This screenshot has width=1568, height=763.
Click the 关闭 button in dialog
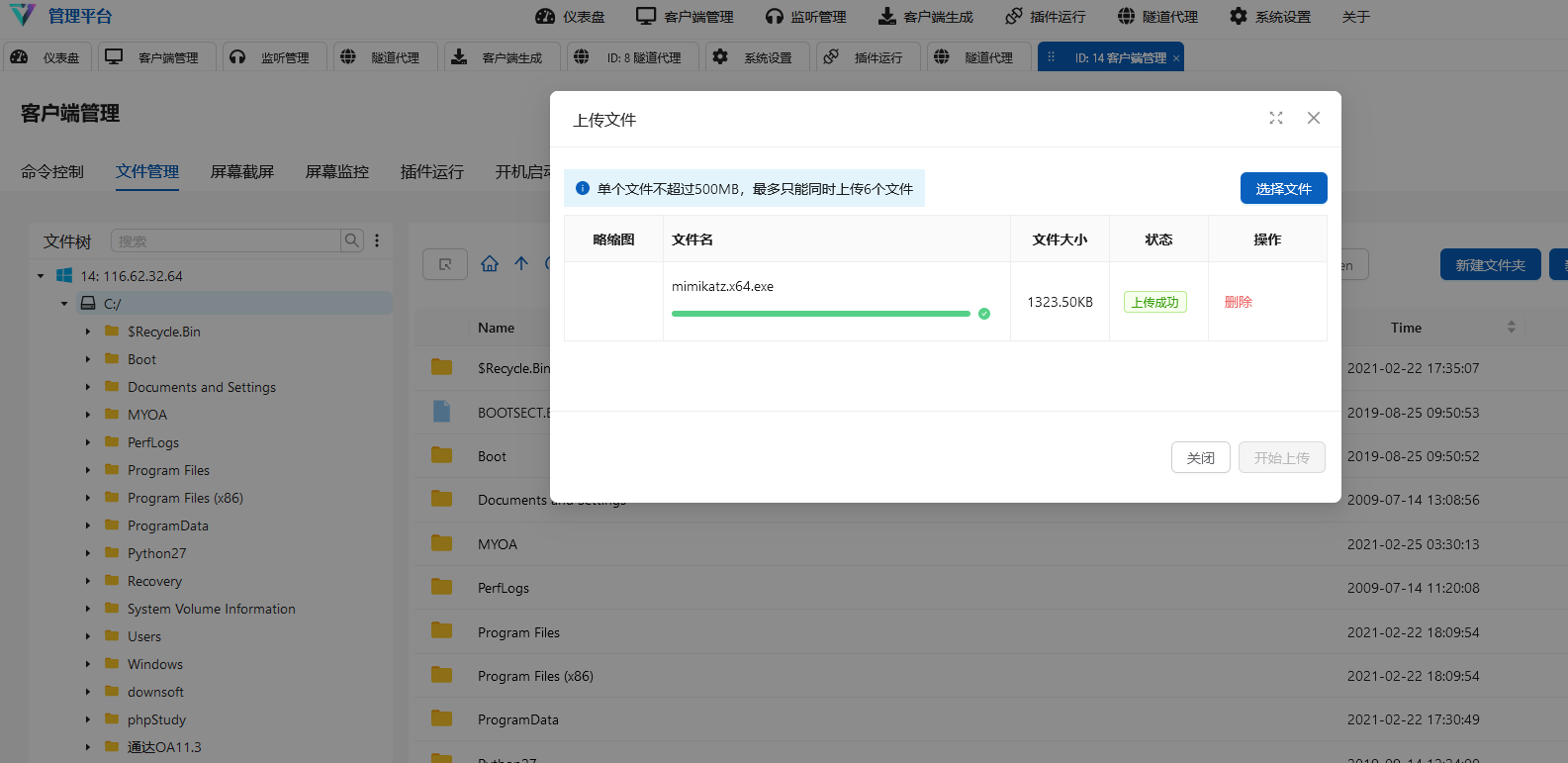point(1200,457)
